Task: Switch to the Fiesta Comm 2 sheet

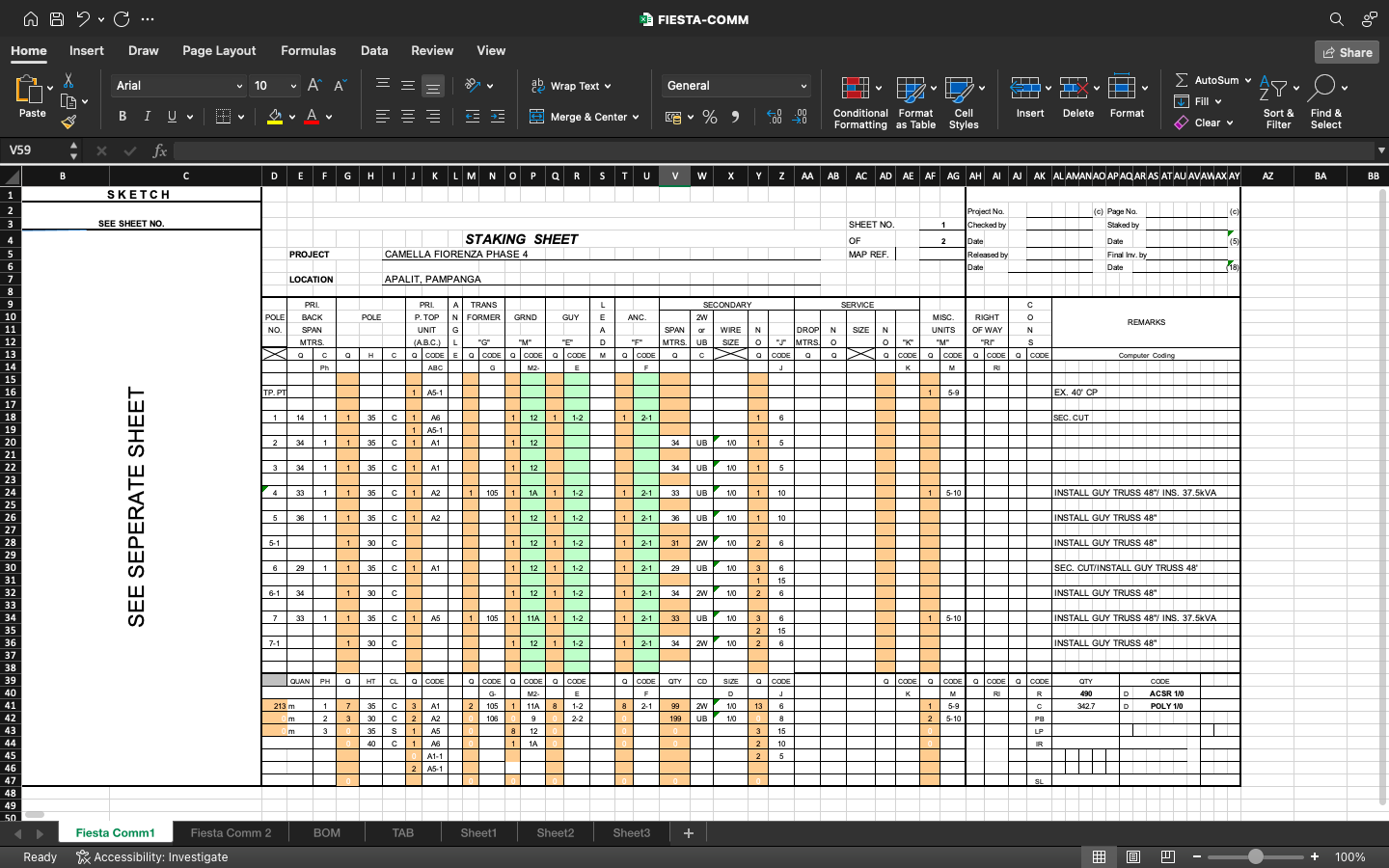Action: click(x=231, y=832)
